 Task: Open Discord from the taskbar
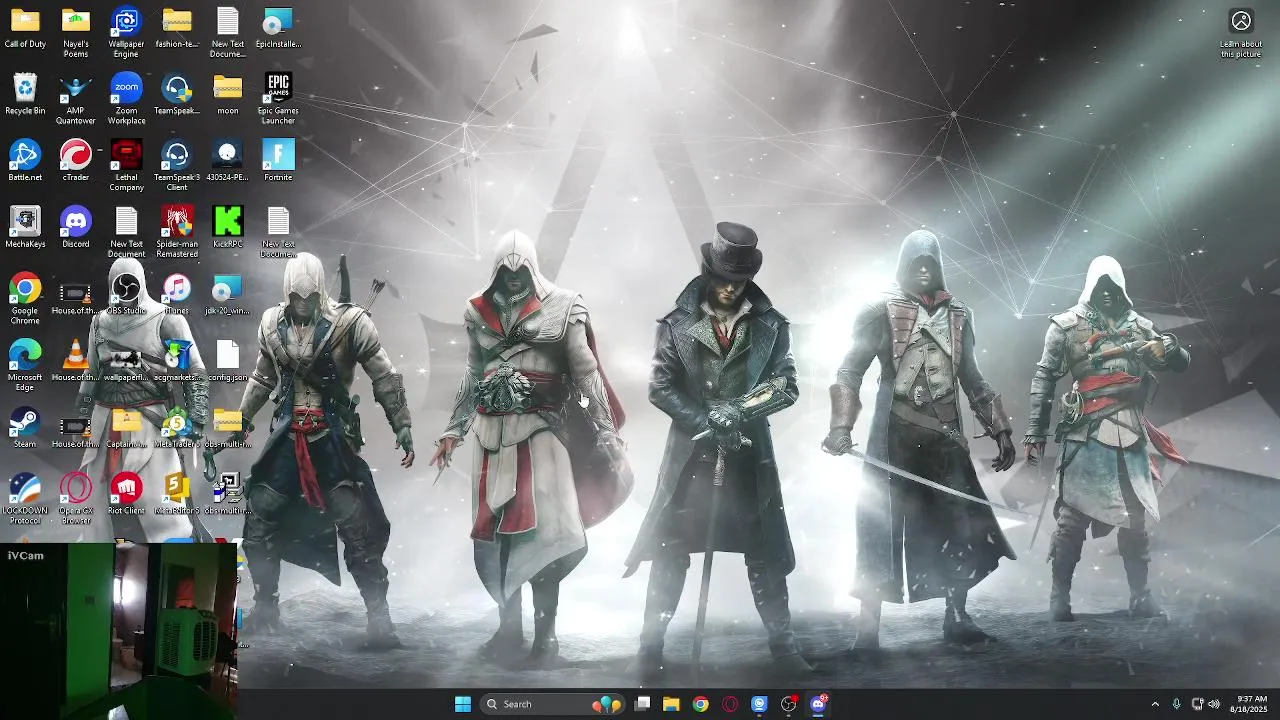818,704
